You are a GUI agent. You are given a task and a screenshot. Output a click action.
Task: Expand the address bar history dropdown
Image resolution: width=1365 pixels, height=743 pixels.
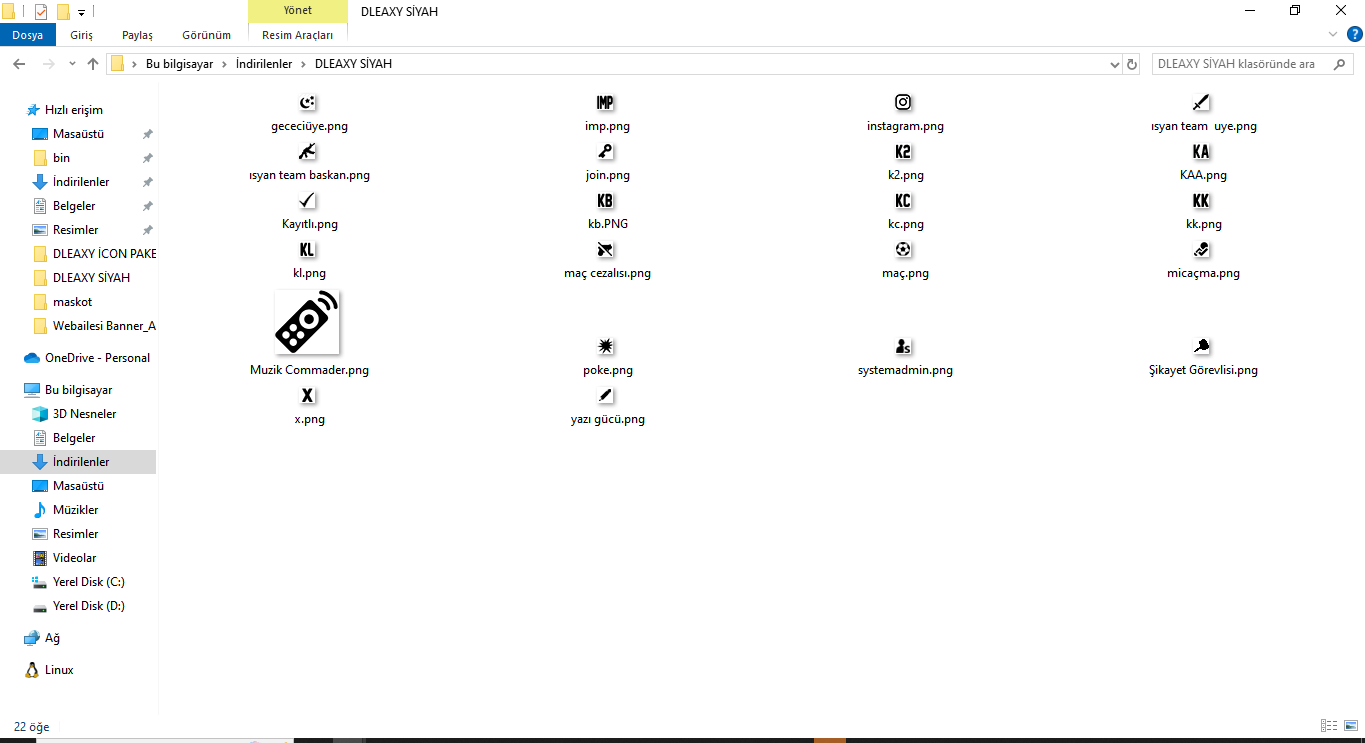tap(1115, 64)
